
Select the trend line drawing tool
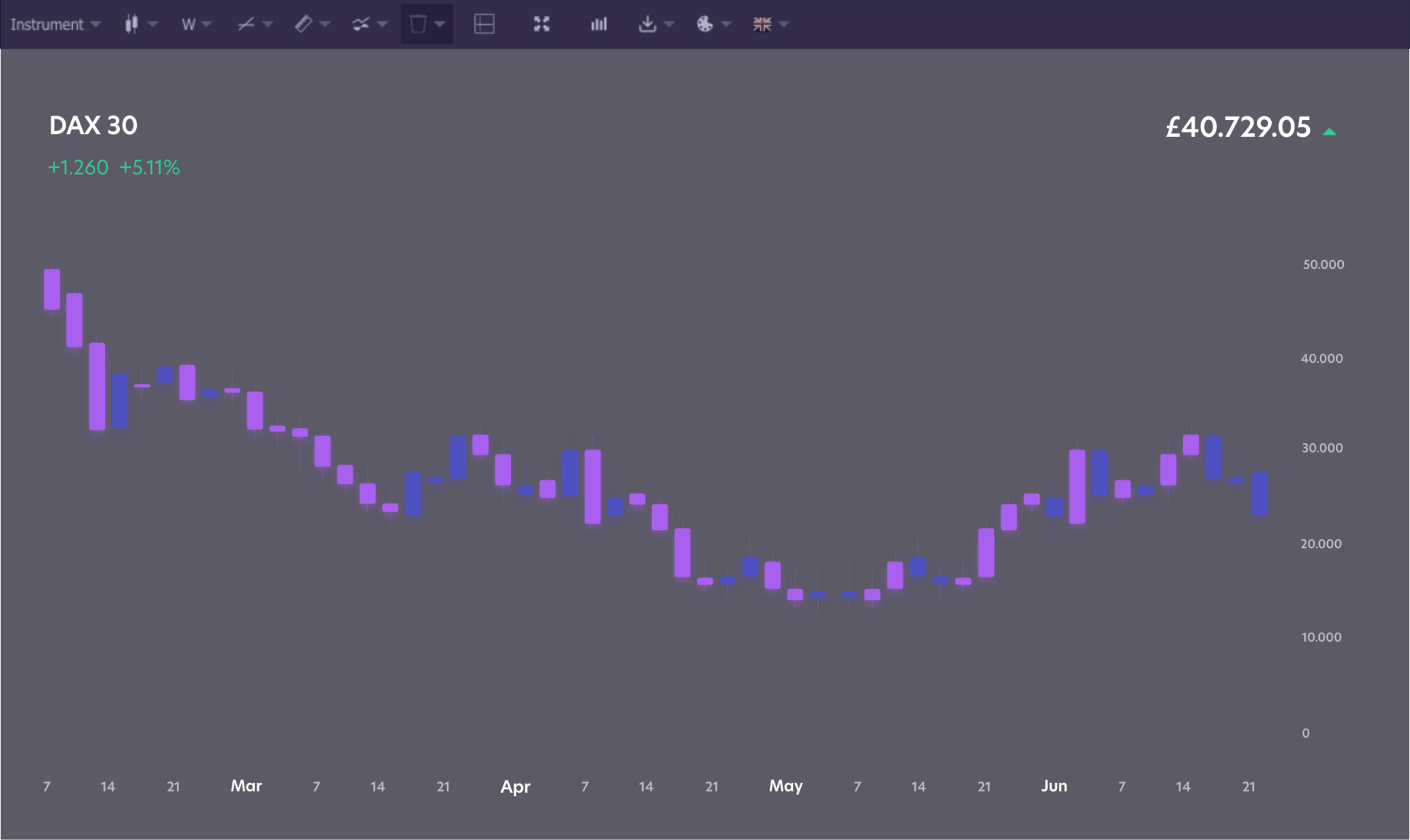(246, 24)
